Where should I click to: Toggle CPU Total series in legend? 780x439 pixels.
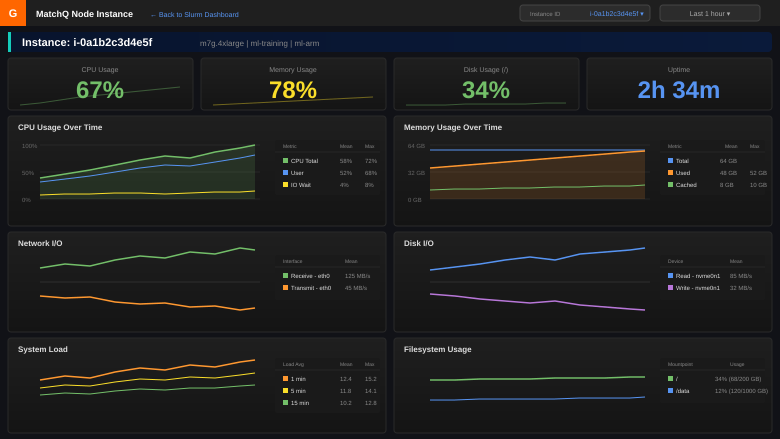pyautogui.click(x=304, y=160)
